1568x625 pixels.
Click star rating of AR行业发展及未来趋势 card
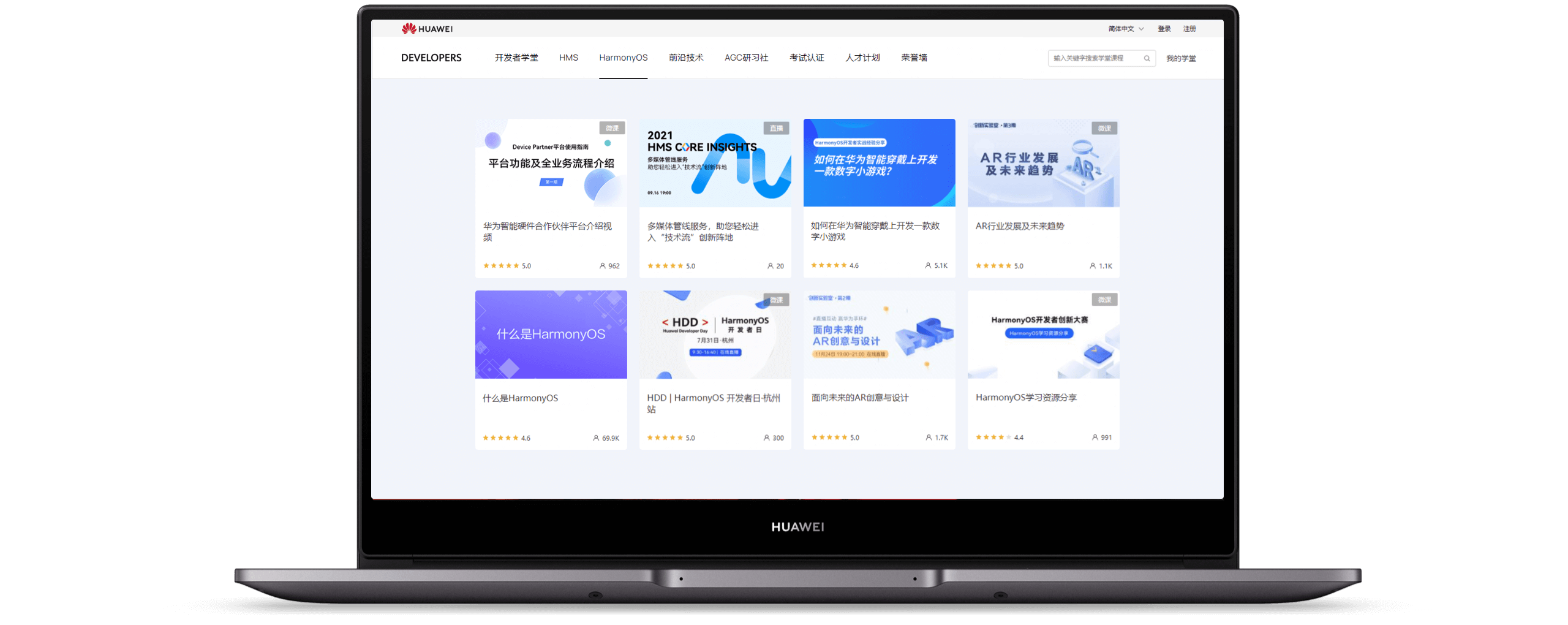point(999,266)
